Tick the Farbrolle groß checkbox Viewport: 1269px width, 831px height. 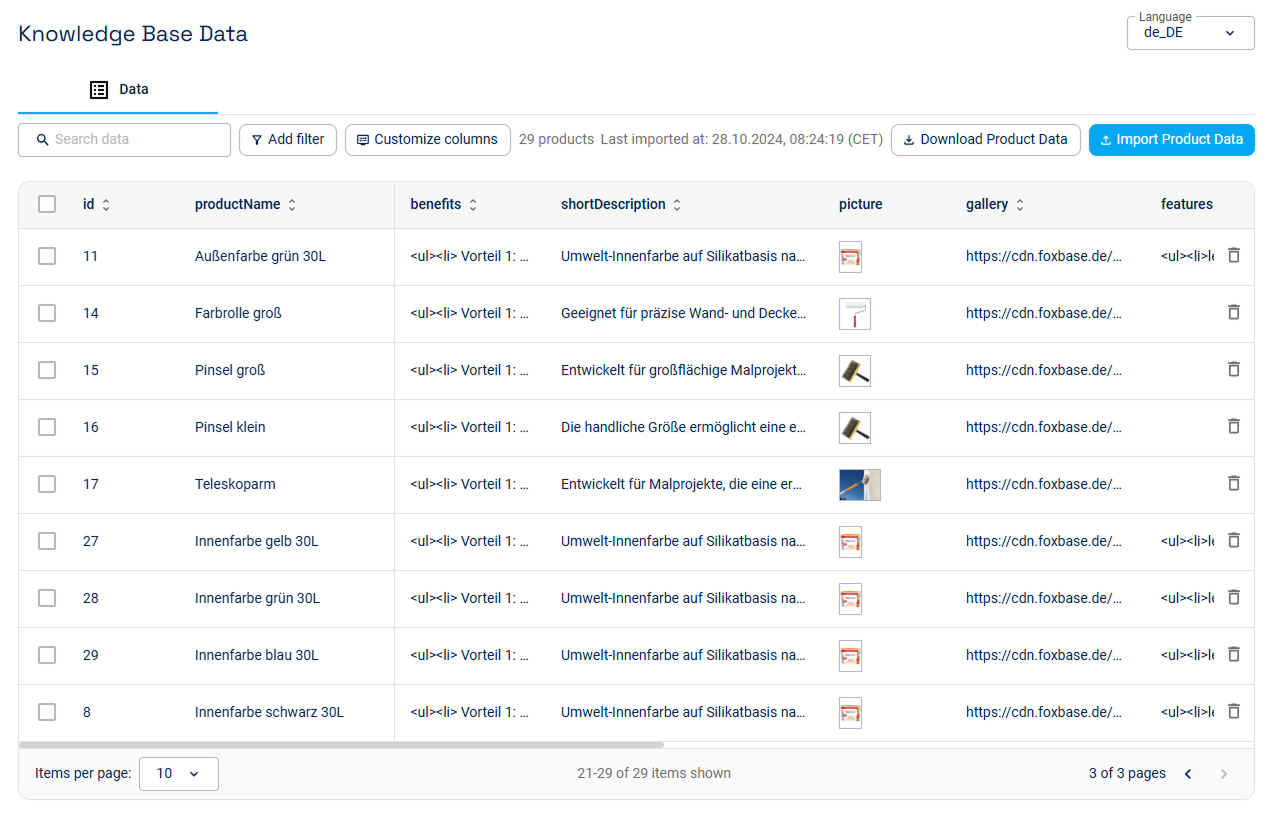47,313
